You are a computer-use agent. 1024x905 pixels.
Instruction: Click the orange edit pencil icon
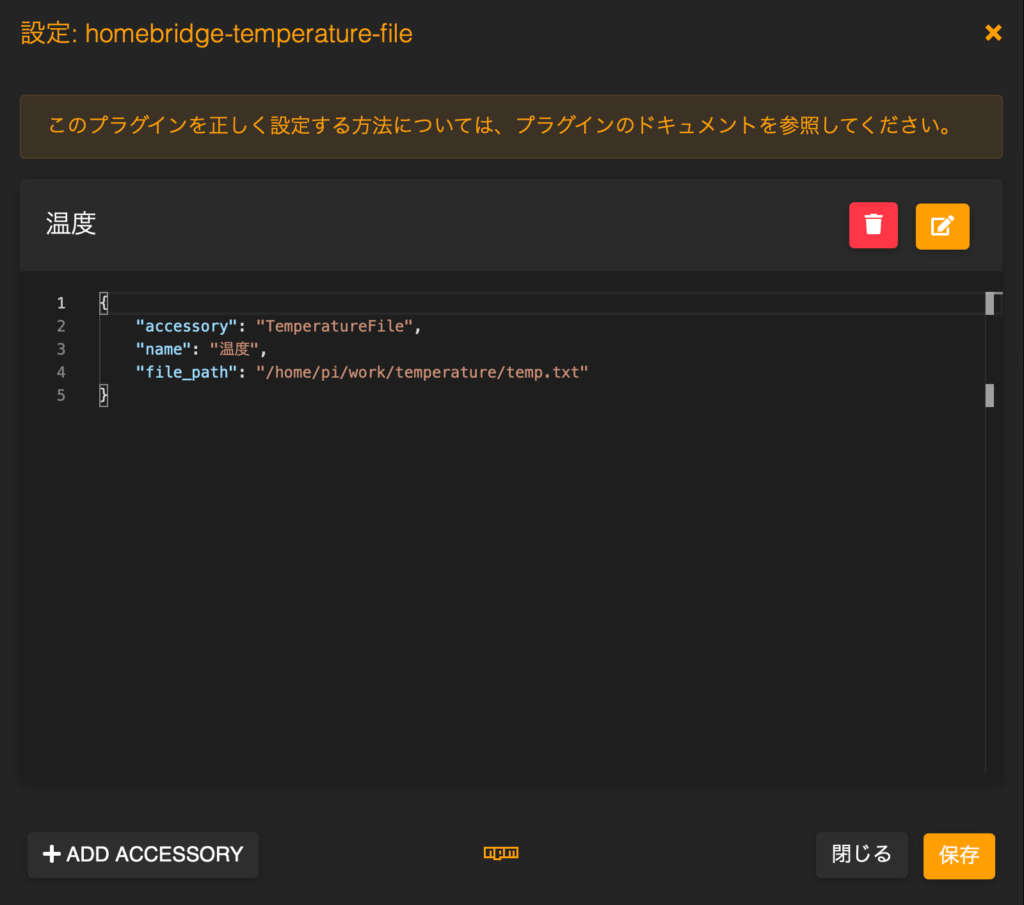point(942,226)
